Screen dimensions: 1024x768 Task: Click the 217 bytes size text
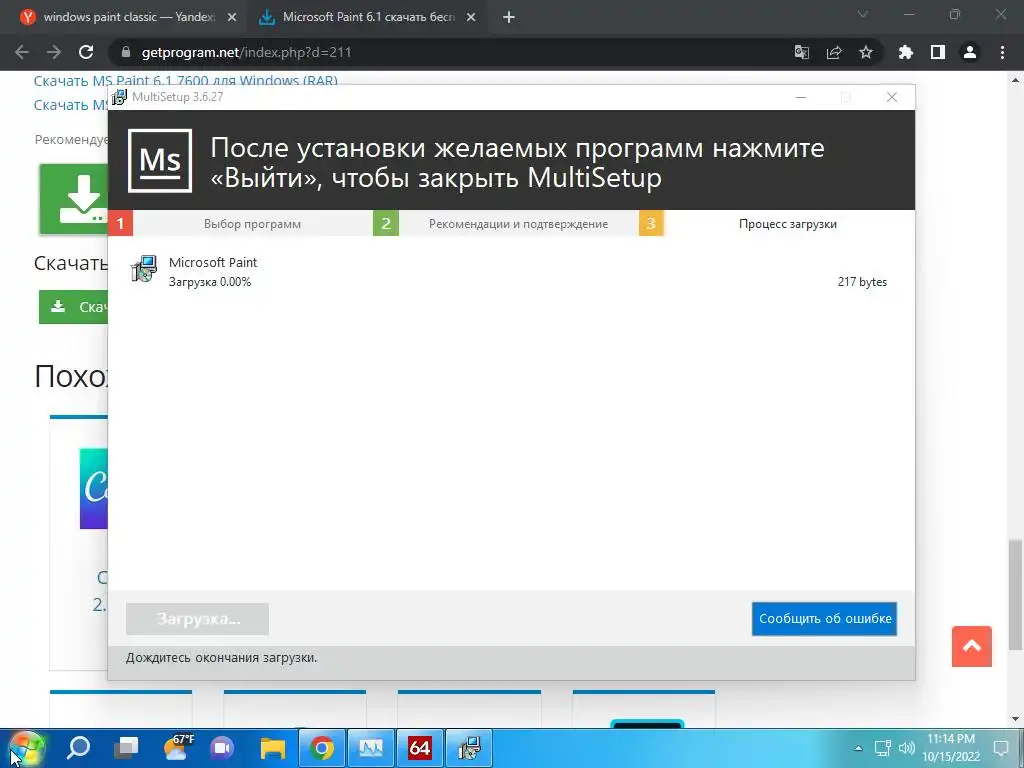pyautogui.click(x=862, y=282)
